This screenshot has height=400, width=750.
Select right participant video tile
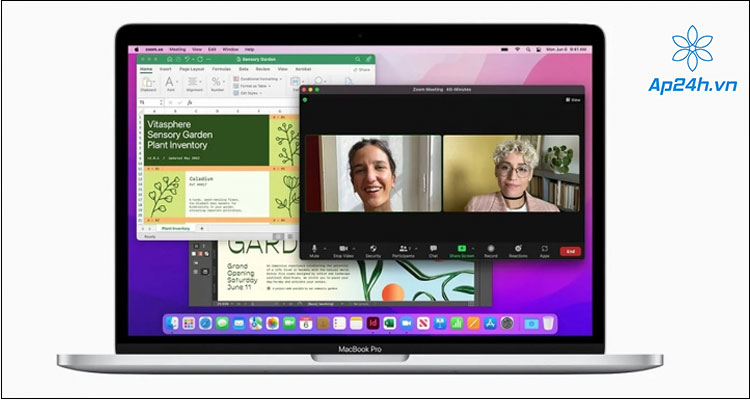[x=511, y=173]
